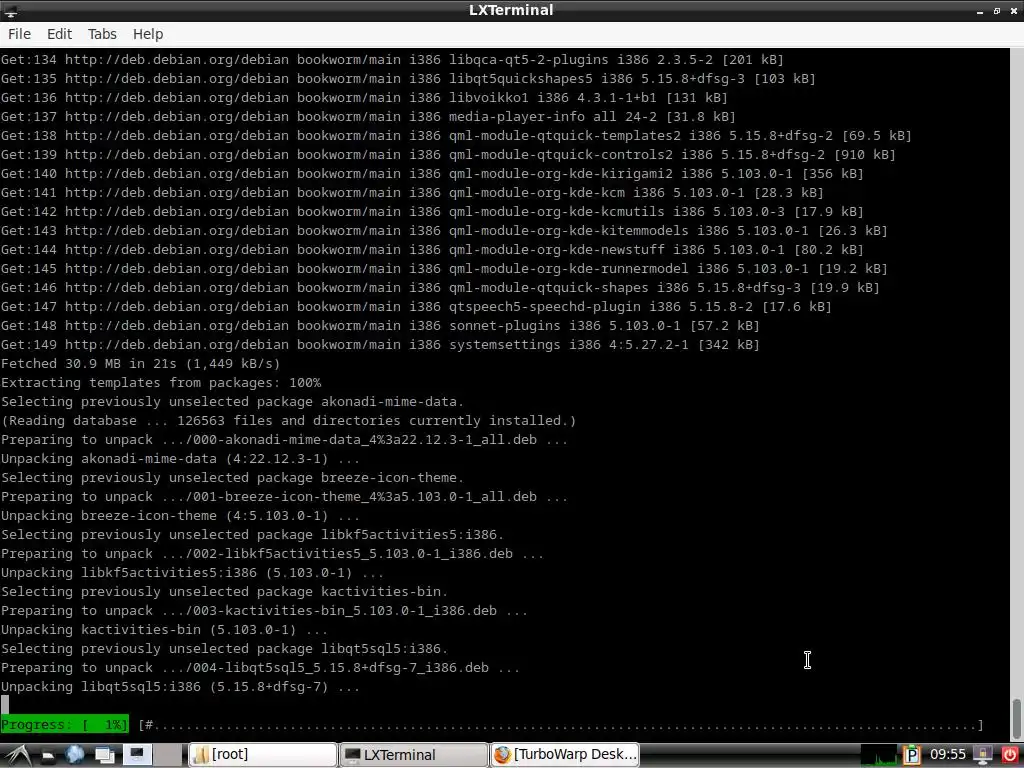Click the 'Unpacking breeze-icon-theme' line
Viewport: 1024px width, 768px height.
point(180,516)
